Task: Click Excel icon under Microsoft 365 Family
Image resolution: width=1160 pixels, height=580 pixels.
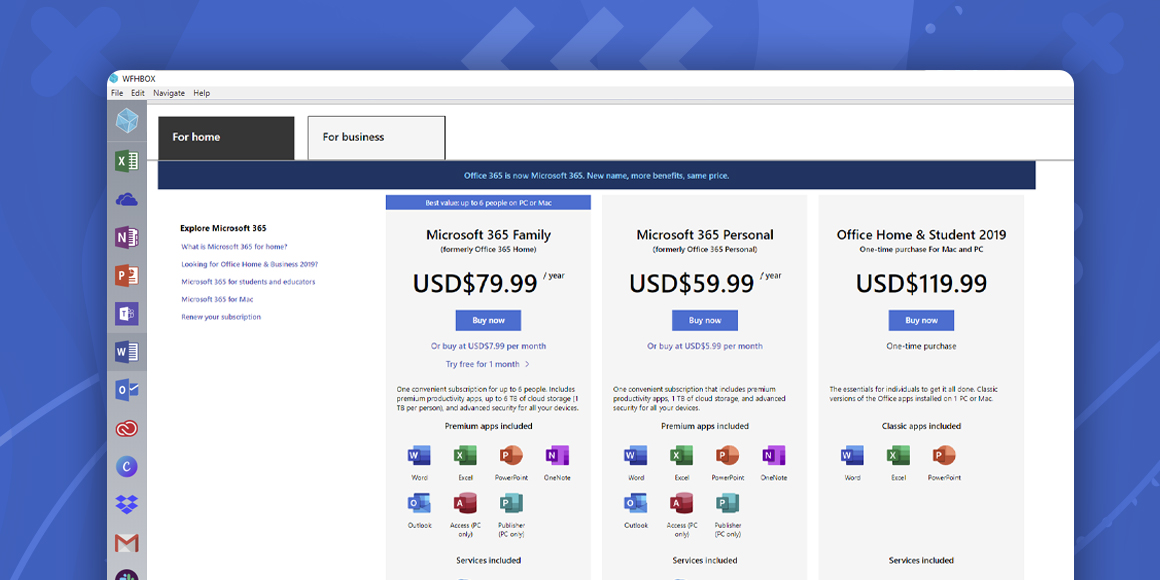Action: click(x=465, y=455)
